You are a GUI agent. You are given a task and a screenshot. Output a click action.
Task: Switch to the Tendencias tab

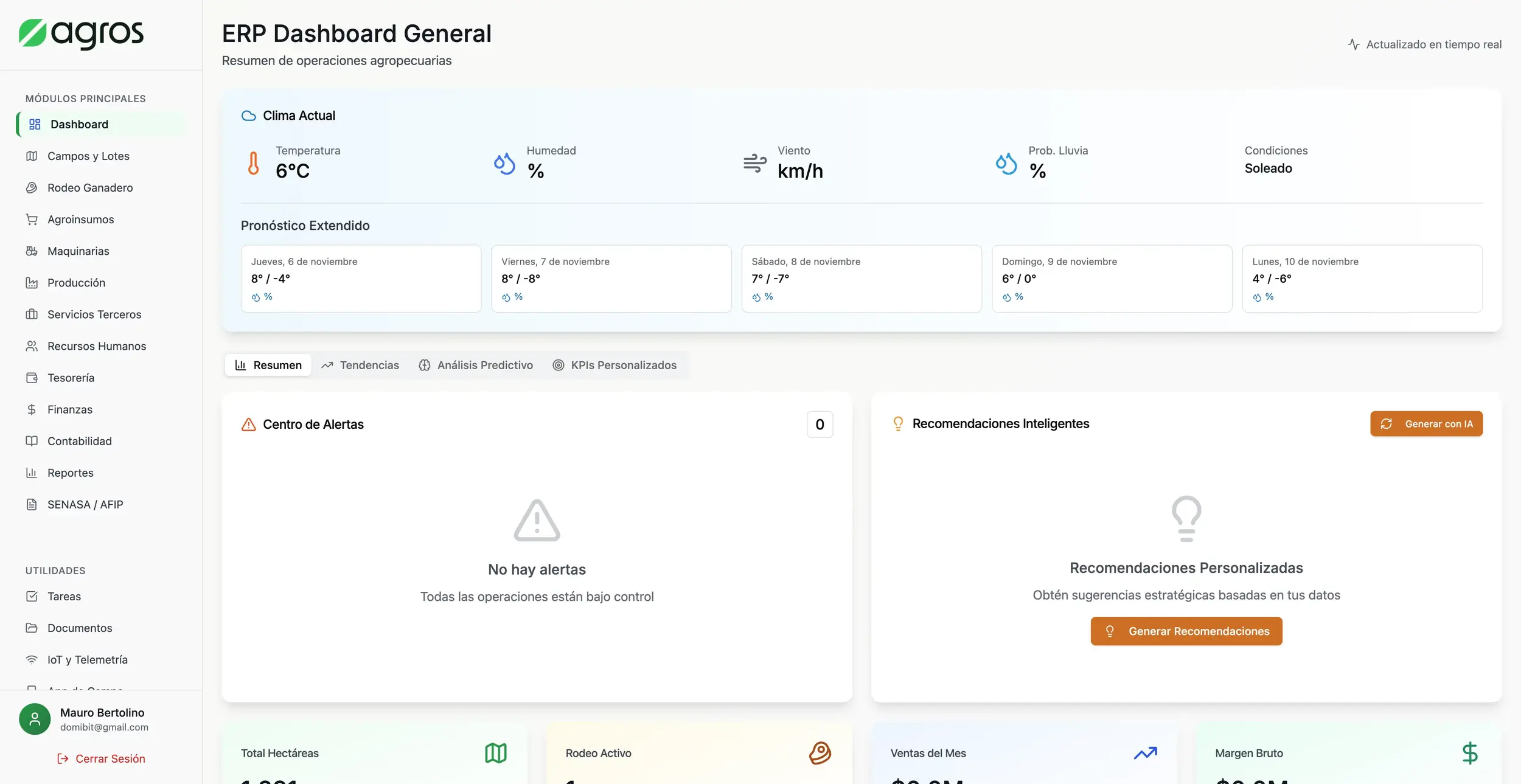360,365
